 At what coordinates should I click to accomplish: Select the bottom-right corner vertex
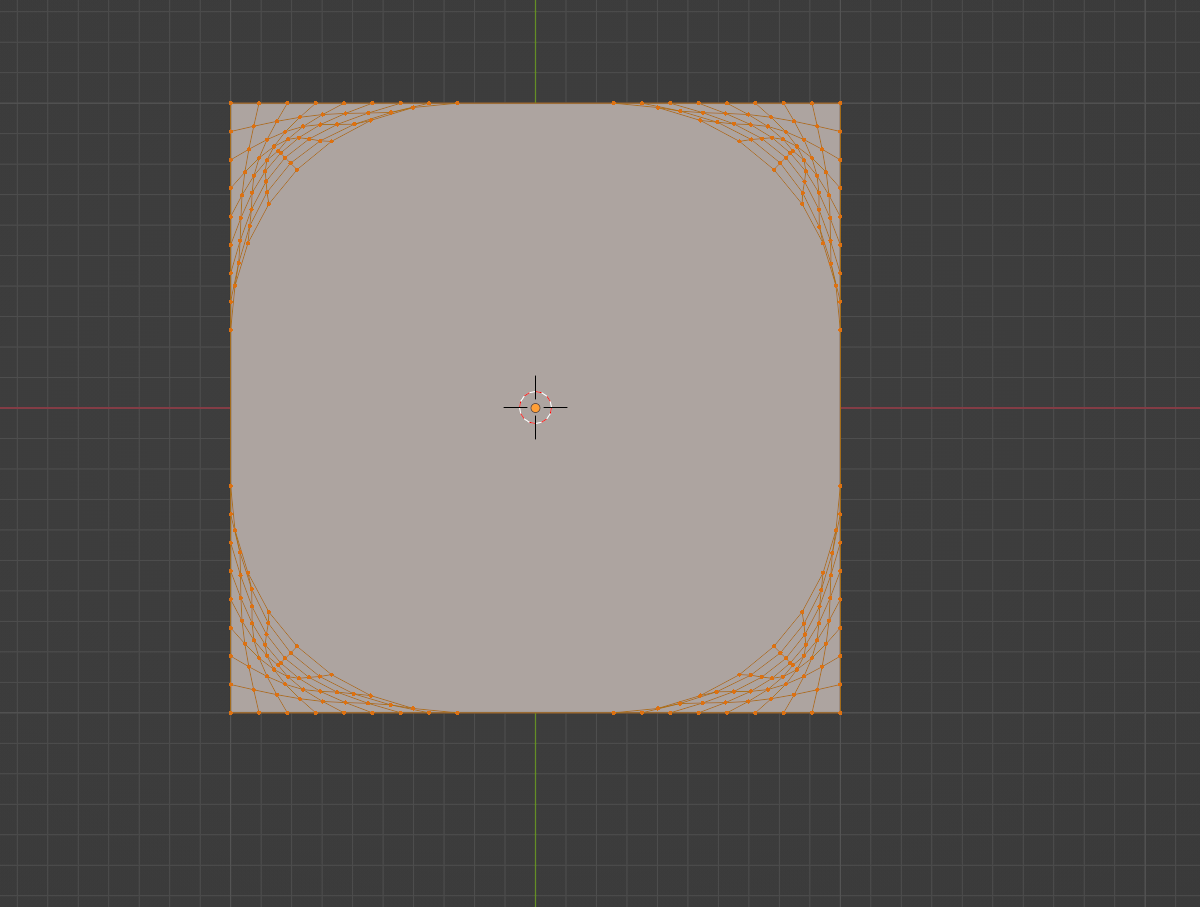(842, 712)
